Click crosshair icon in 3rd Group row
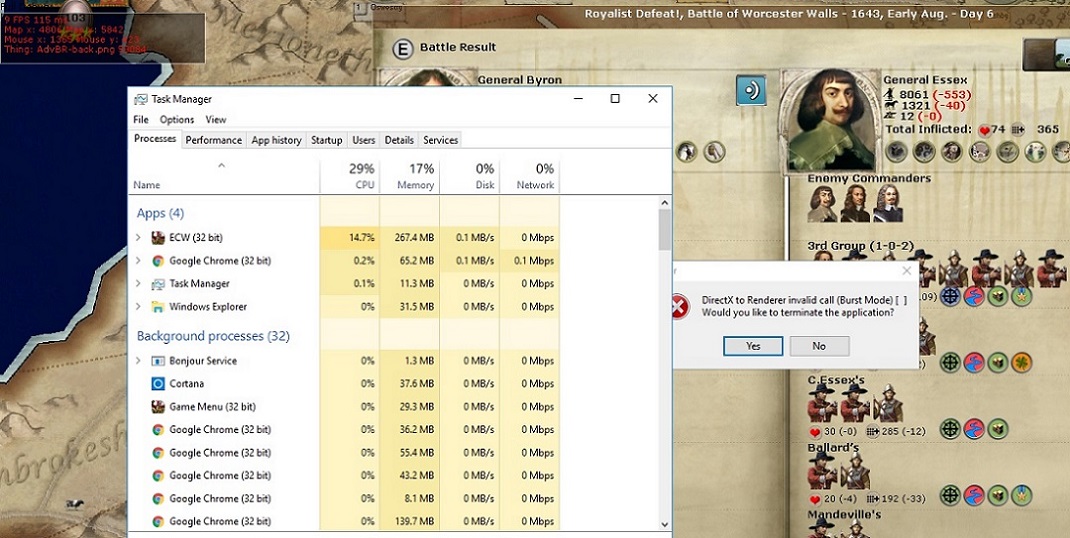The height and width of the screenshot is (538, 1070). pyautogui.click(x=950, y=296)
